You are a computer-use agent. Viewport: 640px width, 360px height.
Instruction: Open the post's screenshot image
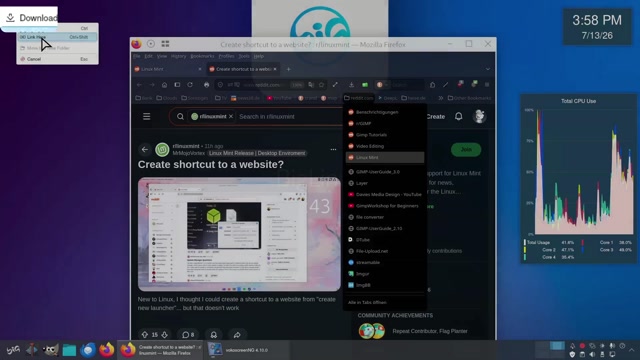point(239,234)
